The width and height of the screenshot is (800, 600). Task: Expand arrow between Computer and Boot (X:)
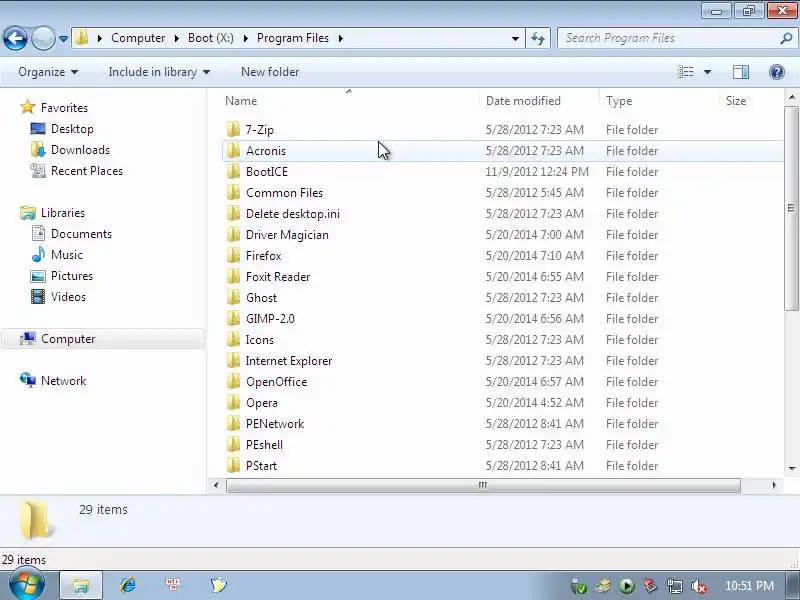tap(177, 38)
